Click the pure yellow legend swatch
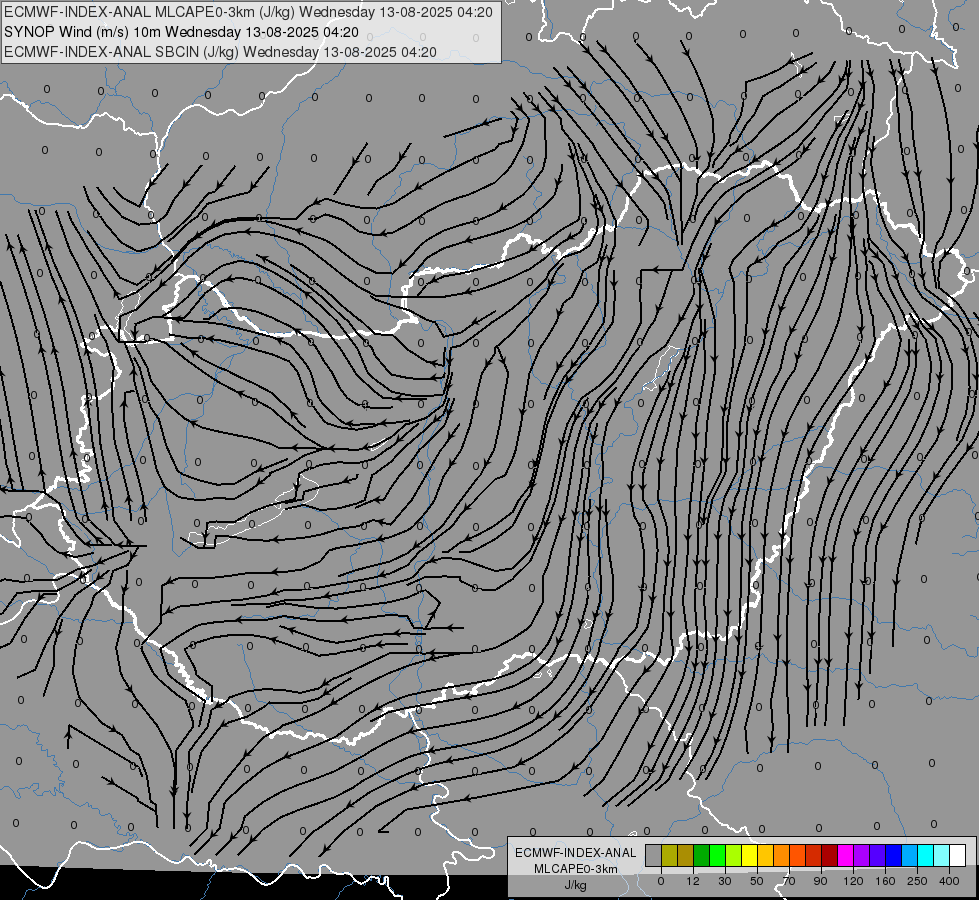Screen dimensions: 979x900 coord(749,855)
